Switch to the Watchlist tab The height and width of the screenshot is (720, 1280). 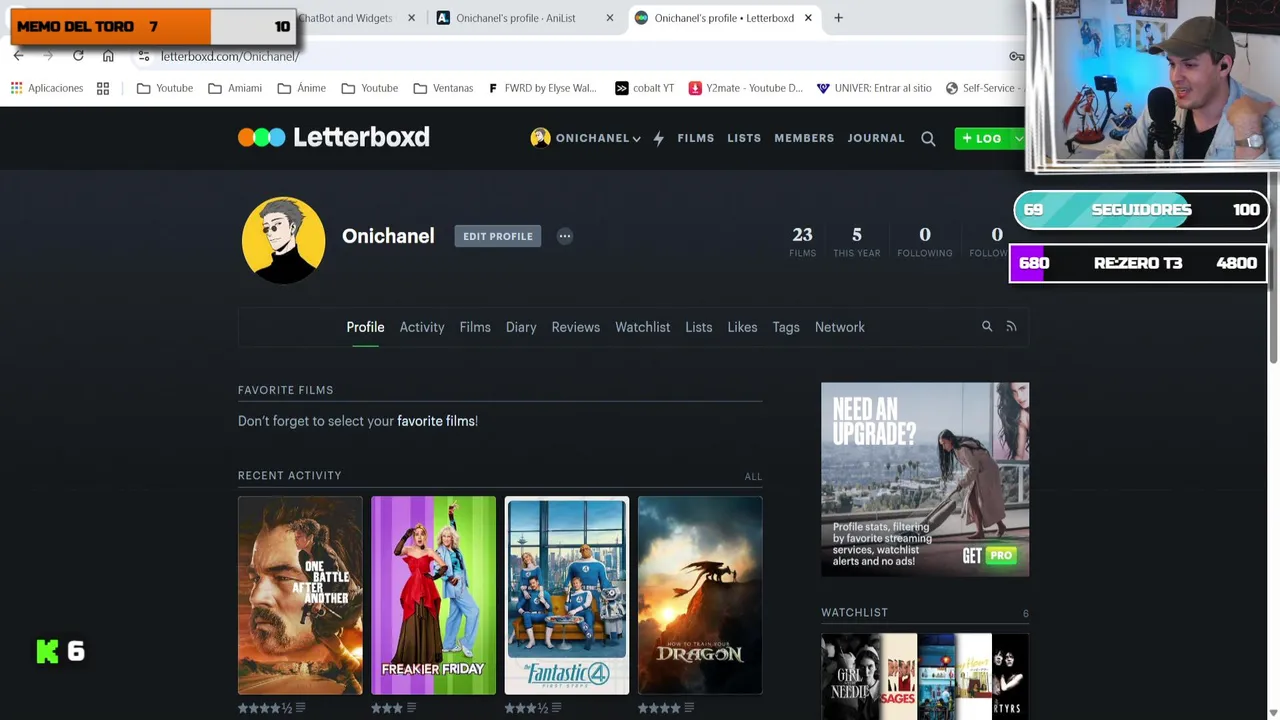tap(643, 327)
